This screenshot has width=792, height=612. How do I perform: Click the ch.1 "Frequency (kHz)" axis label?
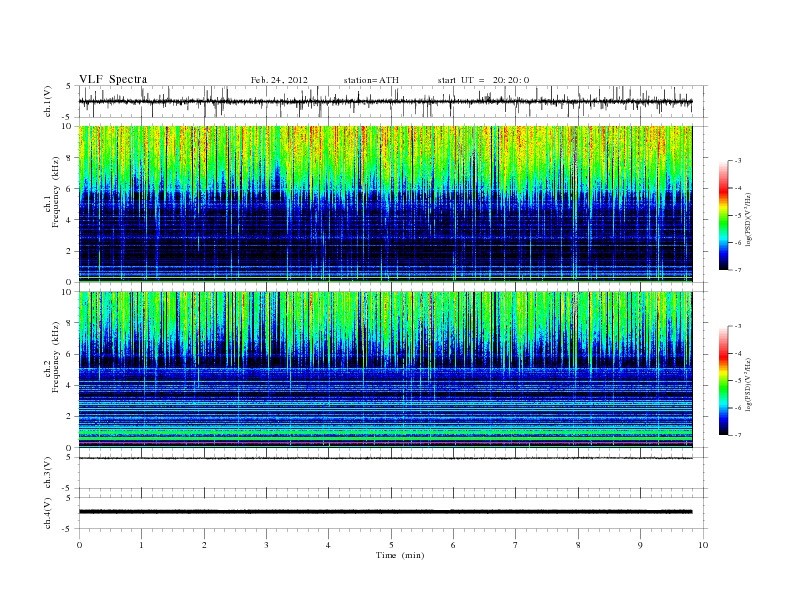click(x=56, y=192)
